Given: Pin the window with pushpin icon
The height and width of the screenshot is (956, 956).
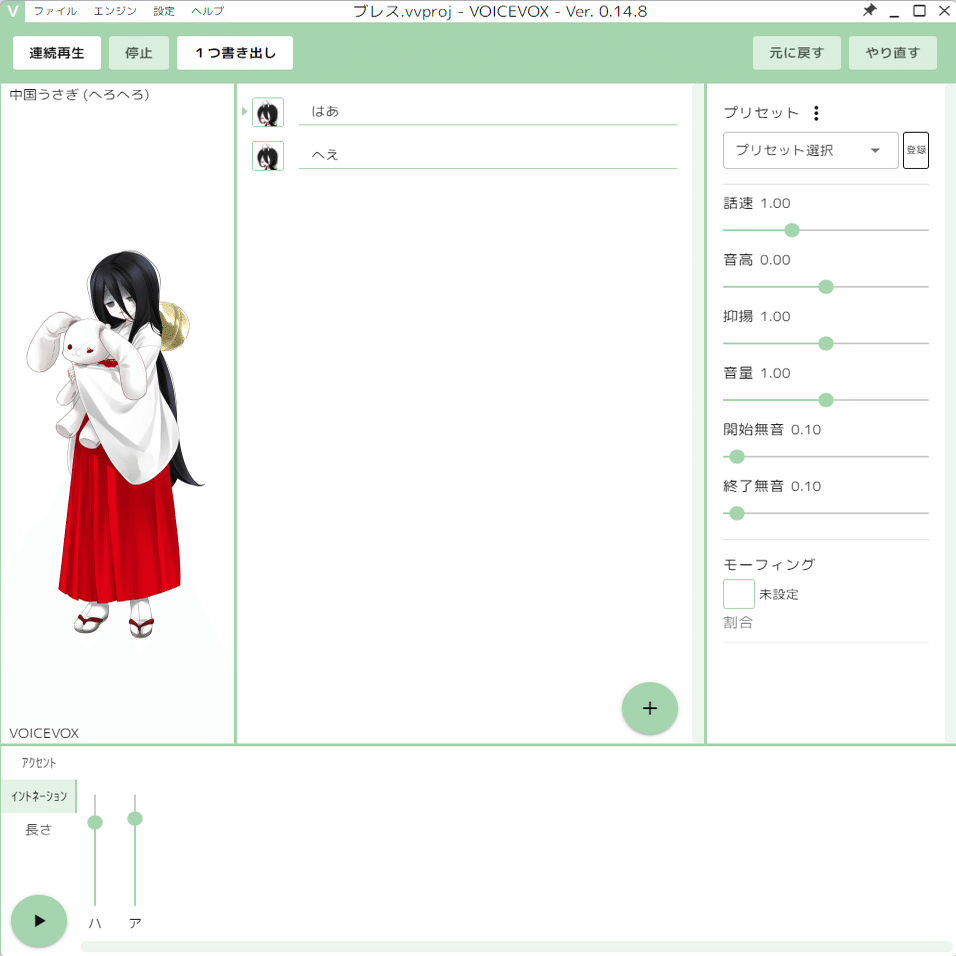Looking at the screenshot, I should pos(870,10).
